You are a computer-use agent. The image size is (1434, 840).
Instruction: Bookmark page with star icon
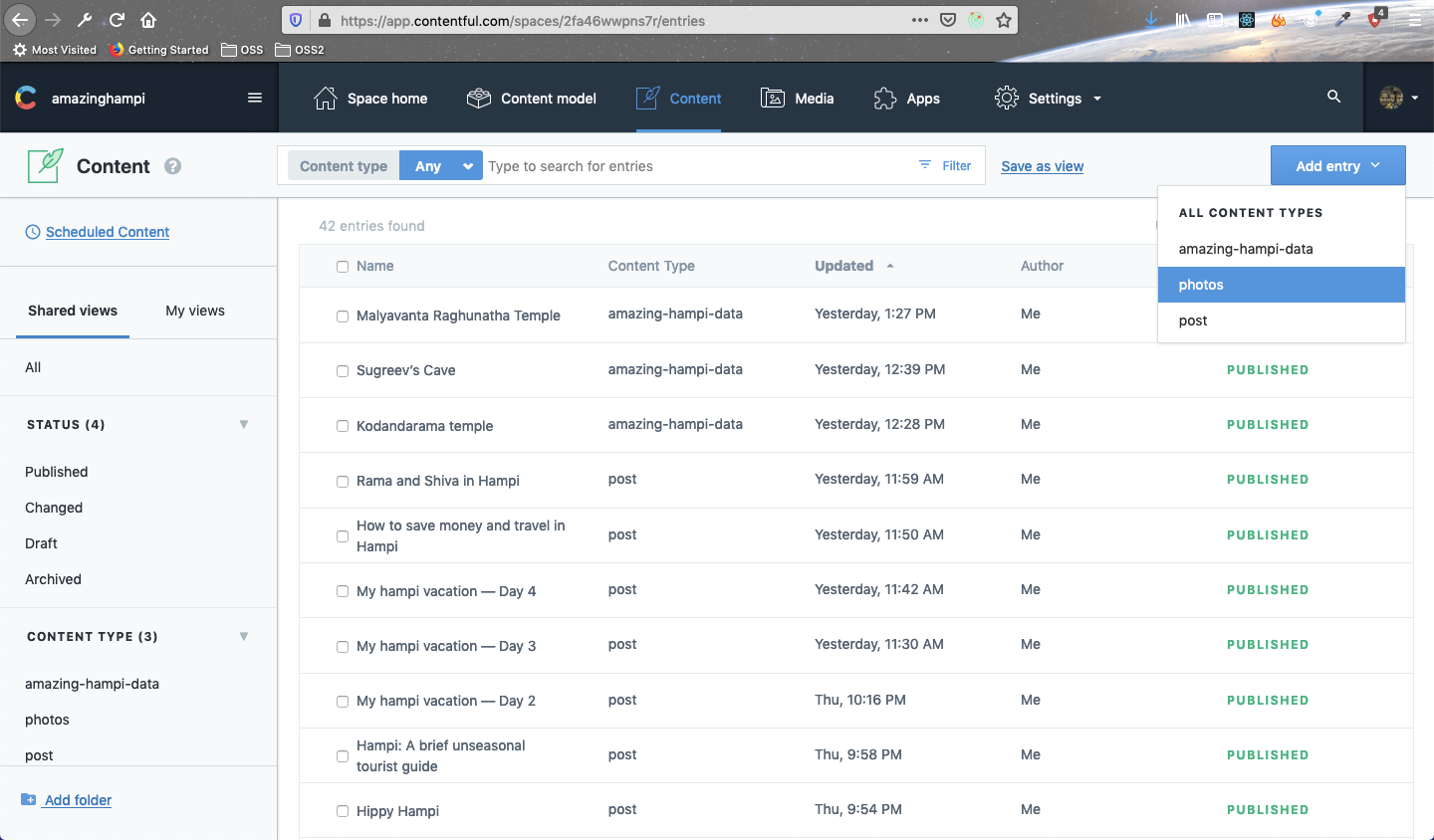(x=1004, y=20)
